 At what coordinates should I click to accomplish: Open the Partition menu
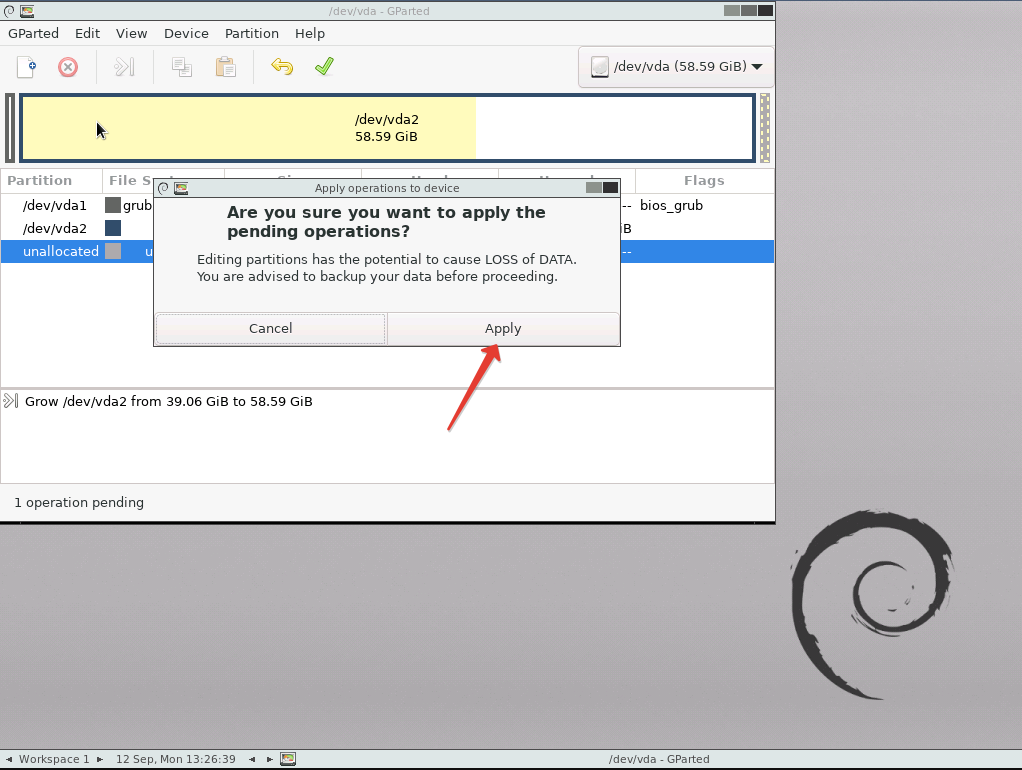251,33
